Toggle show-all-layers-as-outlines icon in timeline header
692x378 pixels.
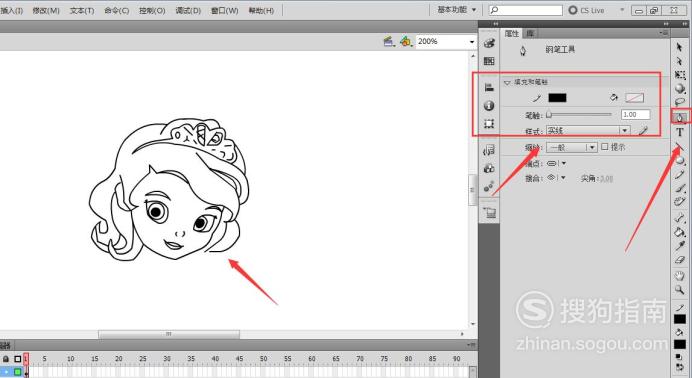pos(18,359)
